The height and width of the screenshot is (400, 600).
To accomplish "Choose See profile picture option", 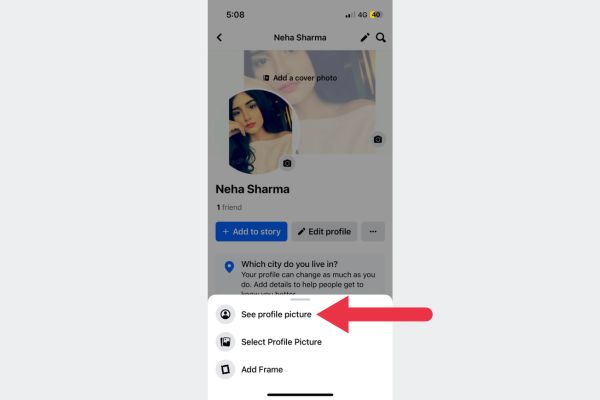I will (x=276, y=314).
